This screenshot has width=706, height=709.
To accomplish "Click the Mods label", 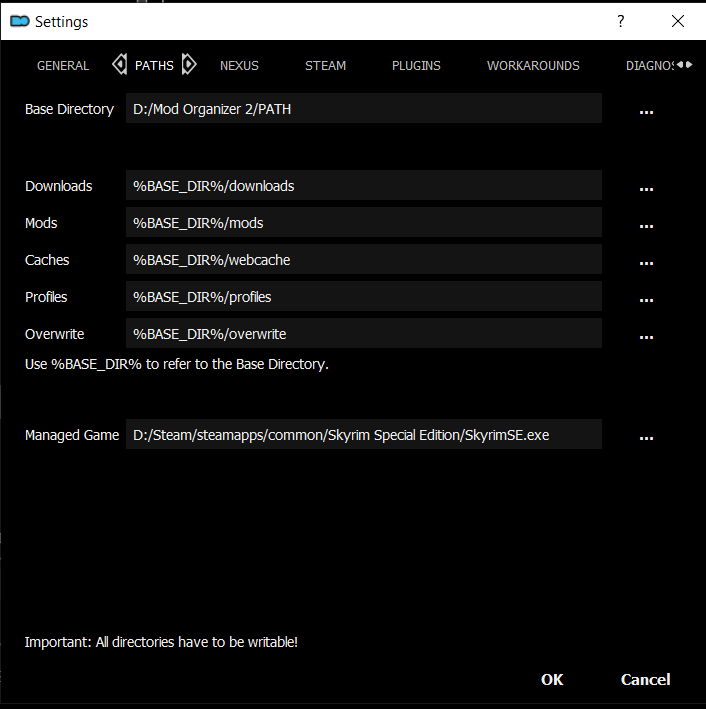I will [41, 223].
